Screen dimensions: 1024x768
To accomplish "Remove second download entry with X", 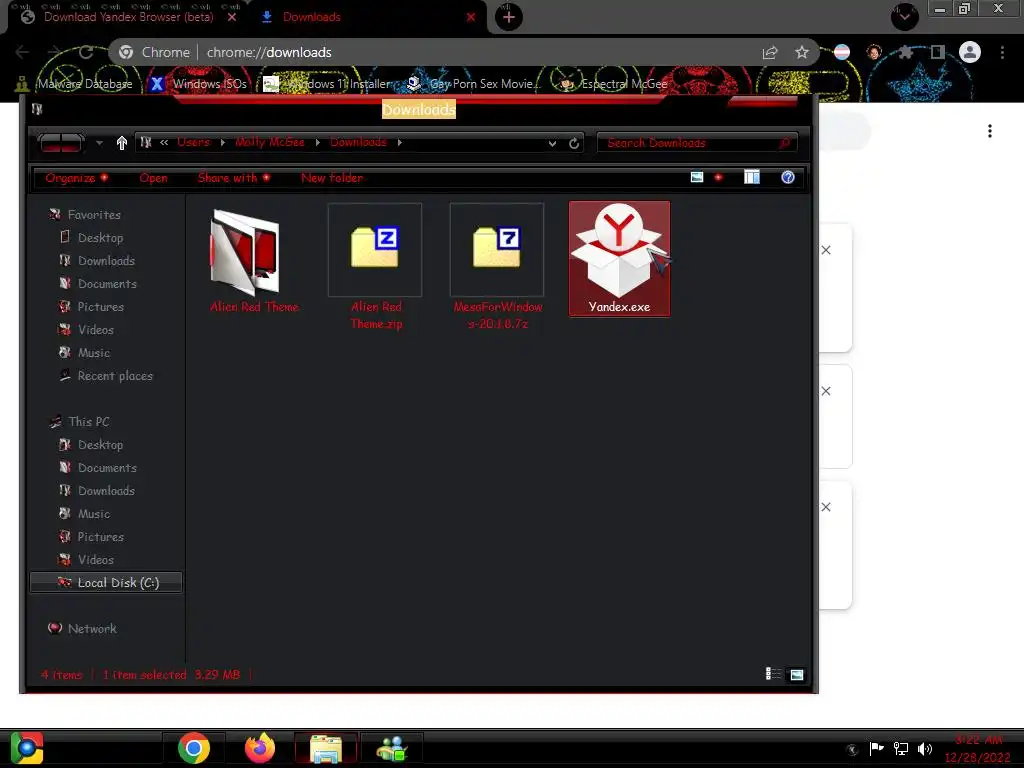I will tap(826, 391).
